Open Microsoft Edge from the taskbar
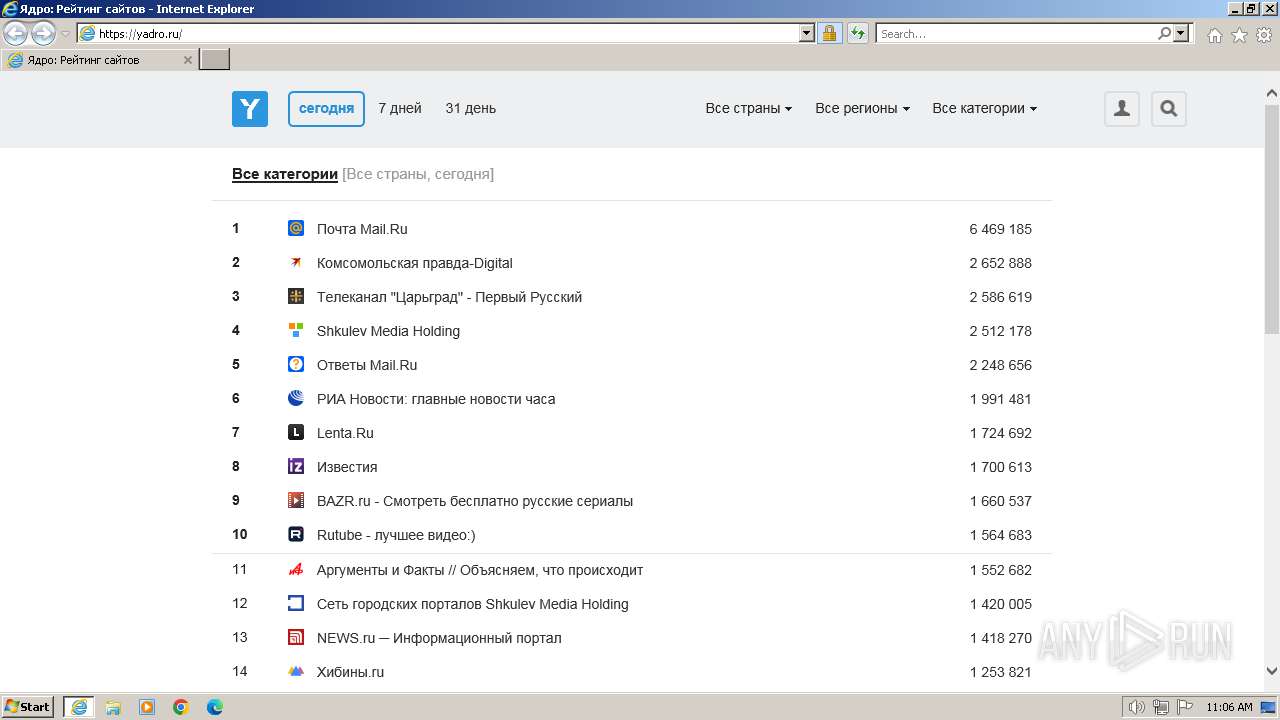This screenshot has height=720, width=1280. pos(215,707)
